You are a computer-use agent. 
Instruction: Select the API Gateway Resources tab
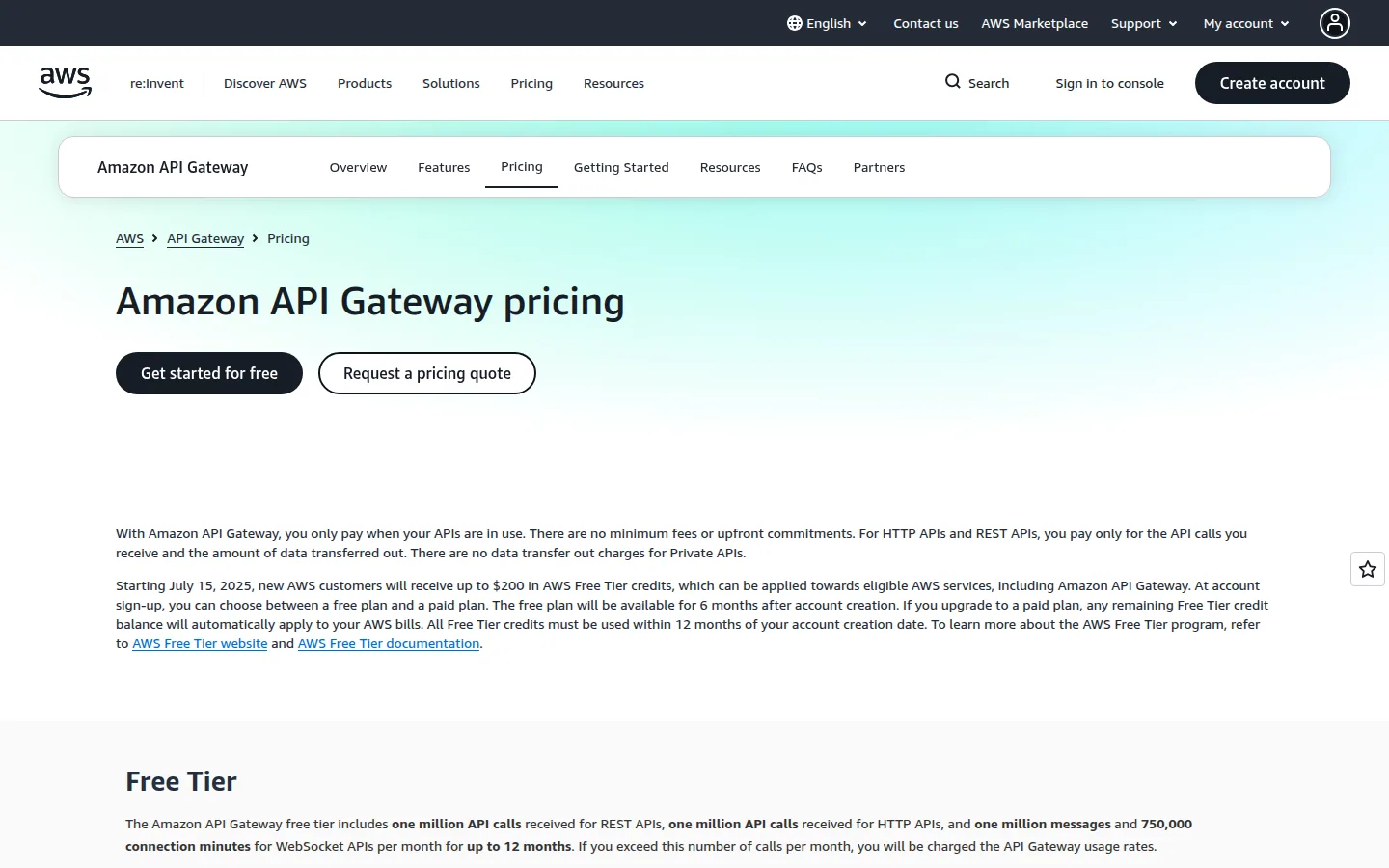(x=730, y=167)
